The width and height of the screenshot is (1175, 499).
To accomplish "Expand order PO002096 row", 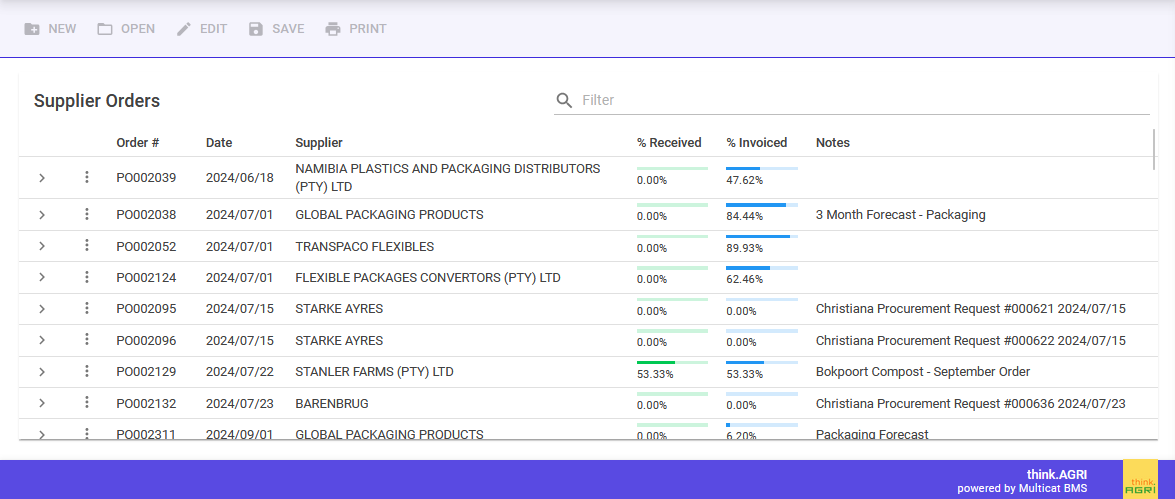I will pos(42,340).
